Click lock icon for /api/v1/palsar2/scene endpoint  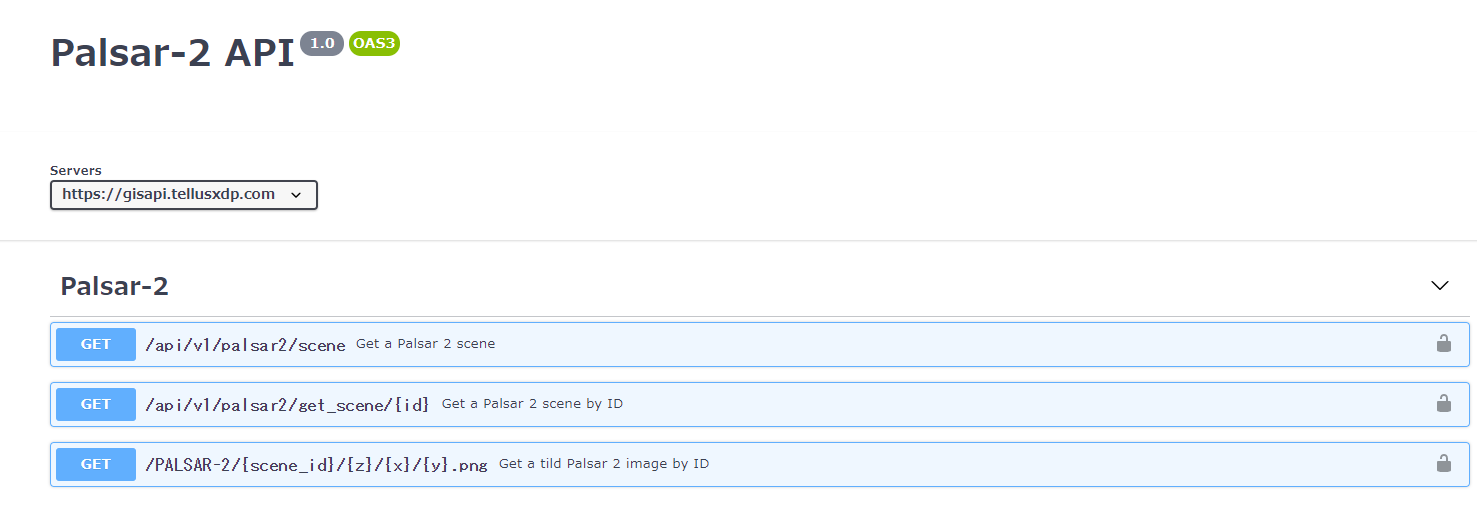pos(1443,344)
